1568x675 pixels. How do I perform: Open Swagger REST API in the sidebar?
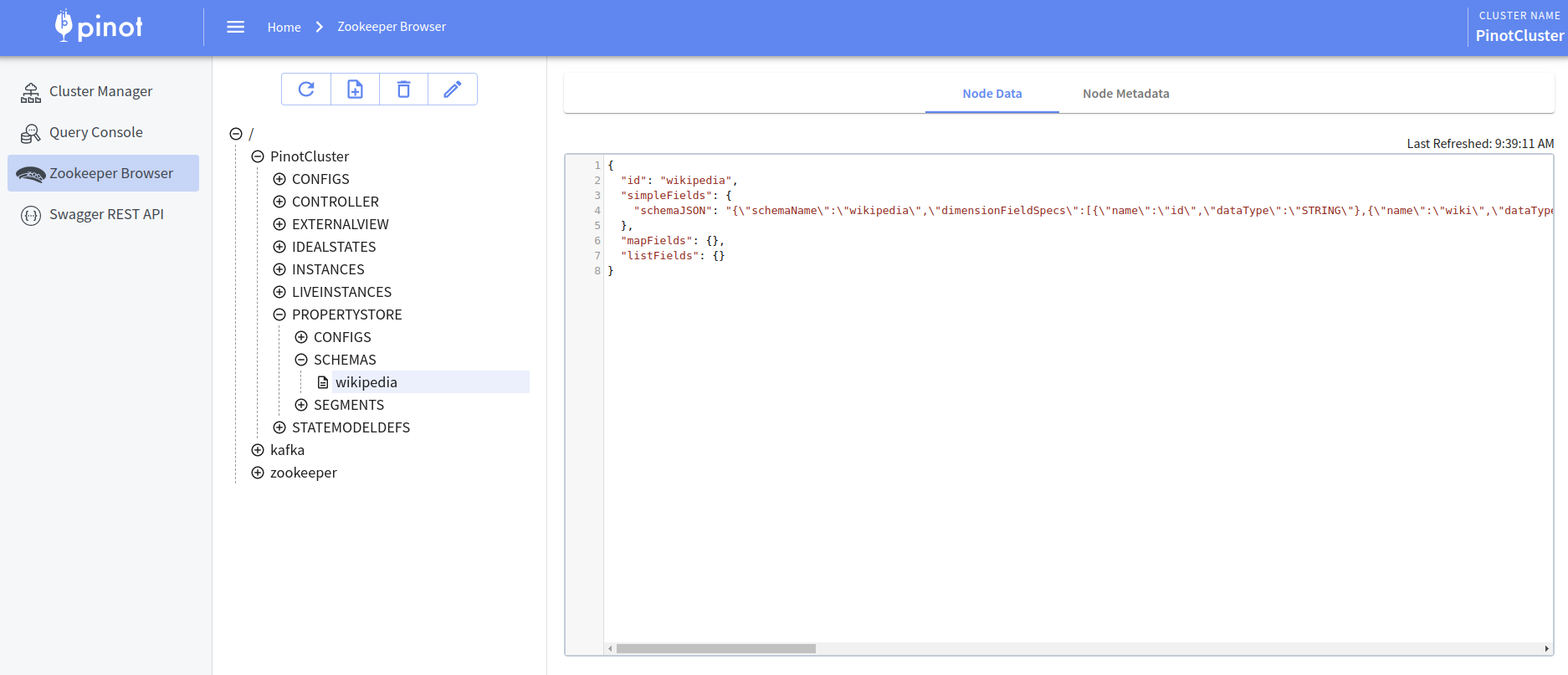[106, 214]
